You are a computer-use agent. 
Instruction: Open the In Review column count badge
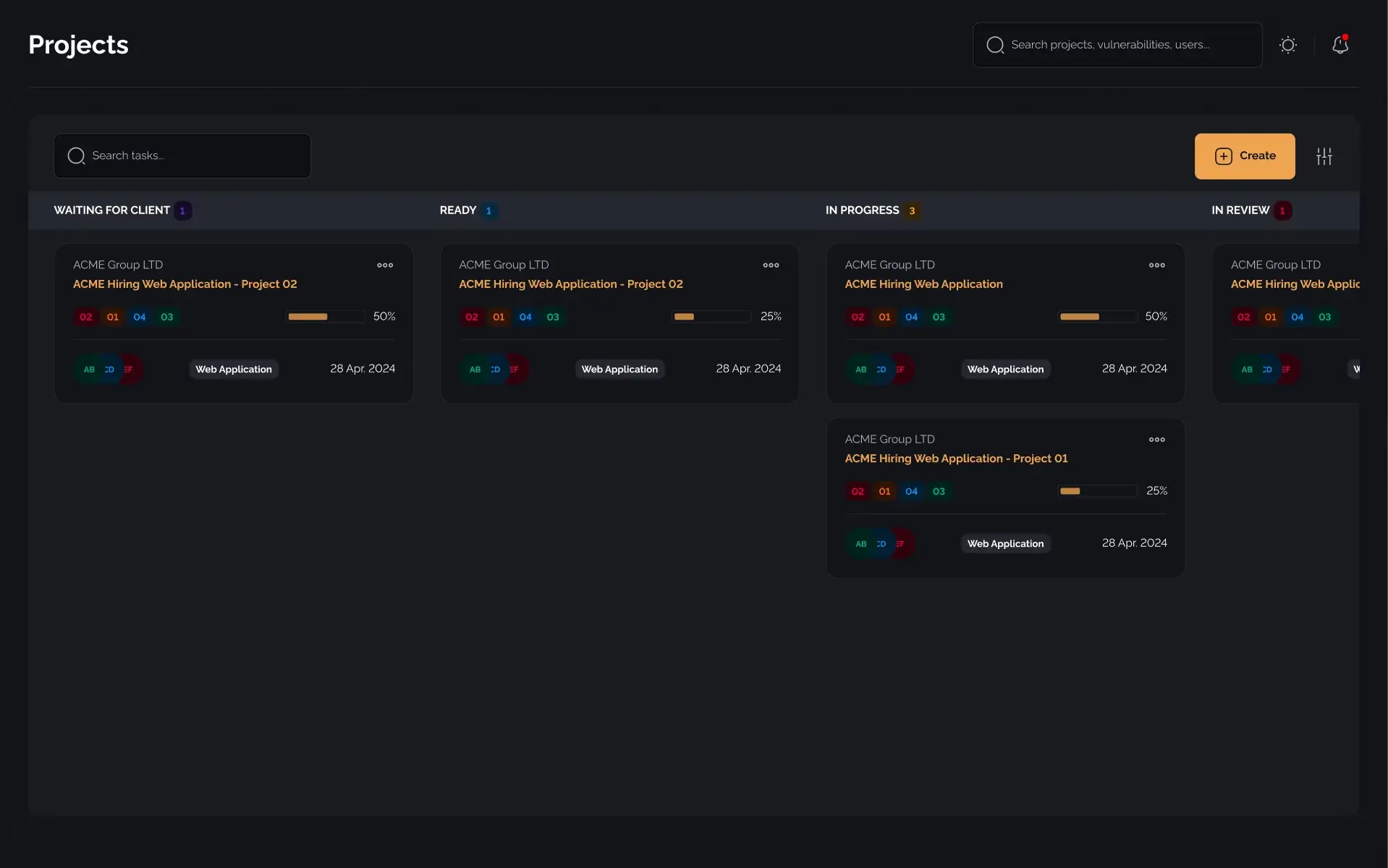pyautogui.click(x=1282, y=210)
